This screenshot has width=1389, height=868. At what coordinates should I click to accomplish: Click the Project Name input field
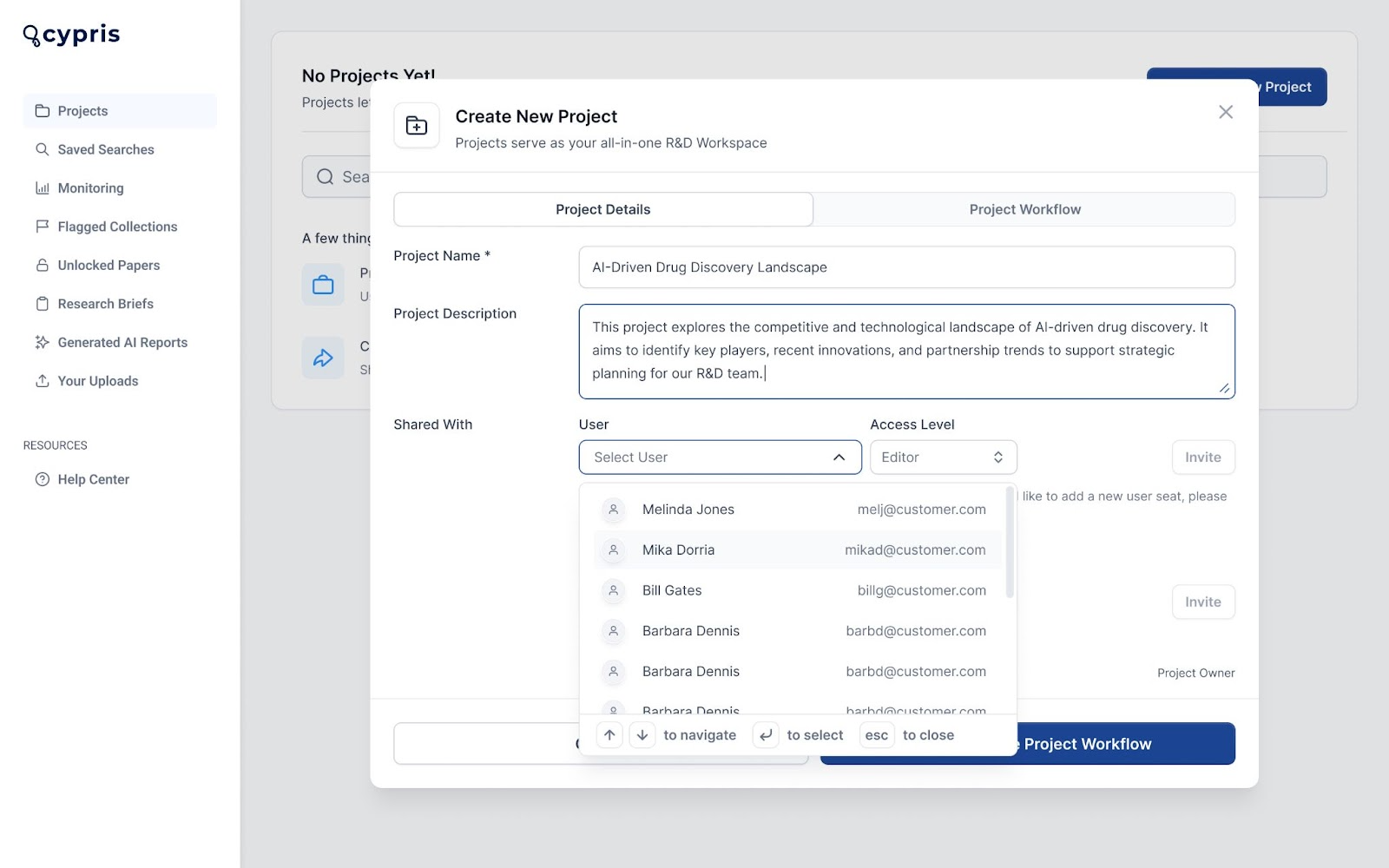(x=906, y=267)
